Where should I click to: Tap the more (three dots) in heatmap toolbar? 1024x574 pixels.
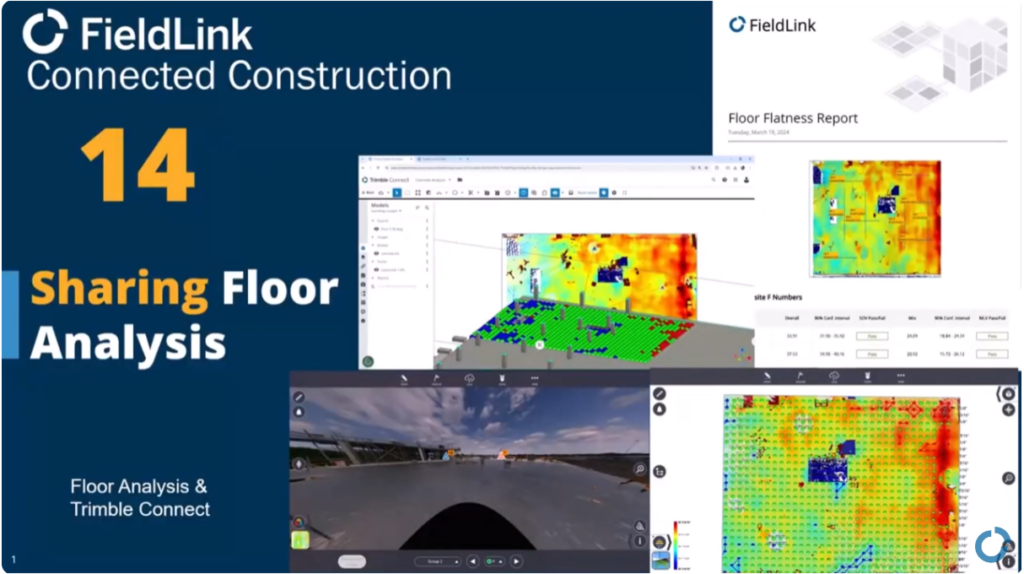click(901, 376)
